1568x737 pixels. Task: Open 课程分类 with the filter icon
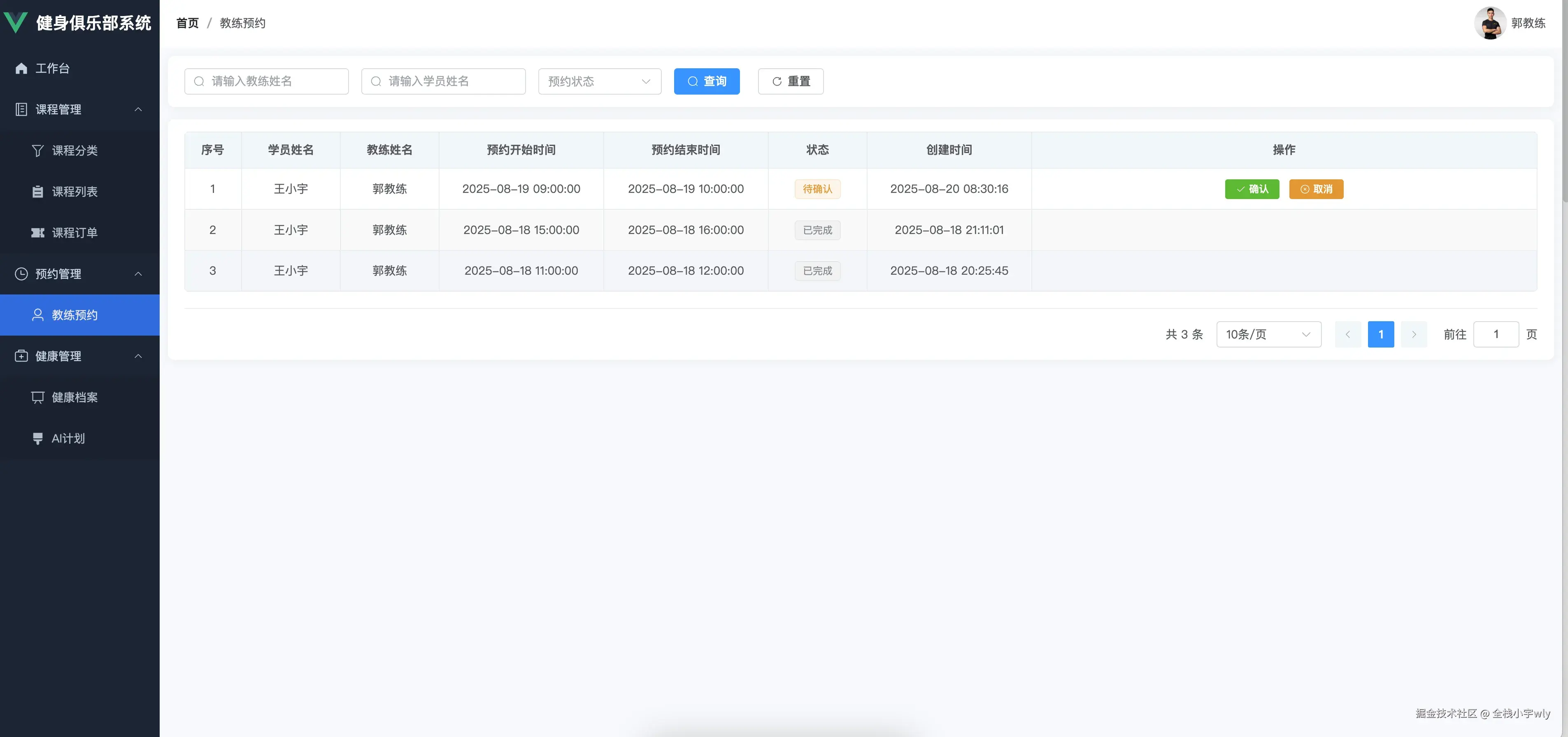click(74, 150)
